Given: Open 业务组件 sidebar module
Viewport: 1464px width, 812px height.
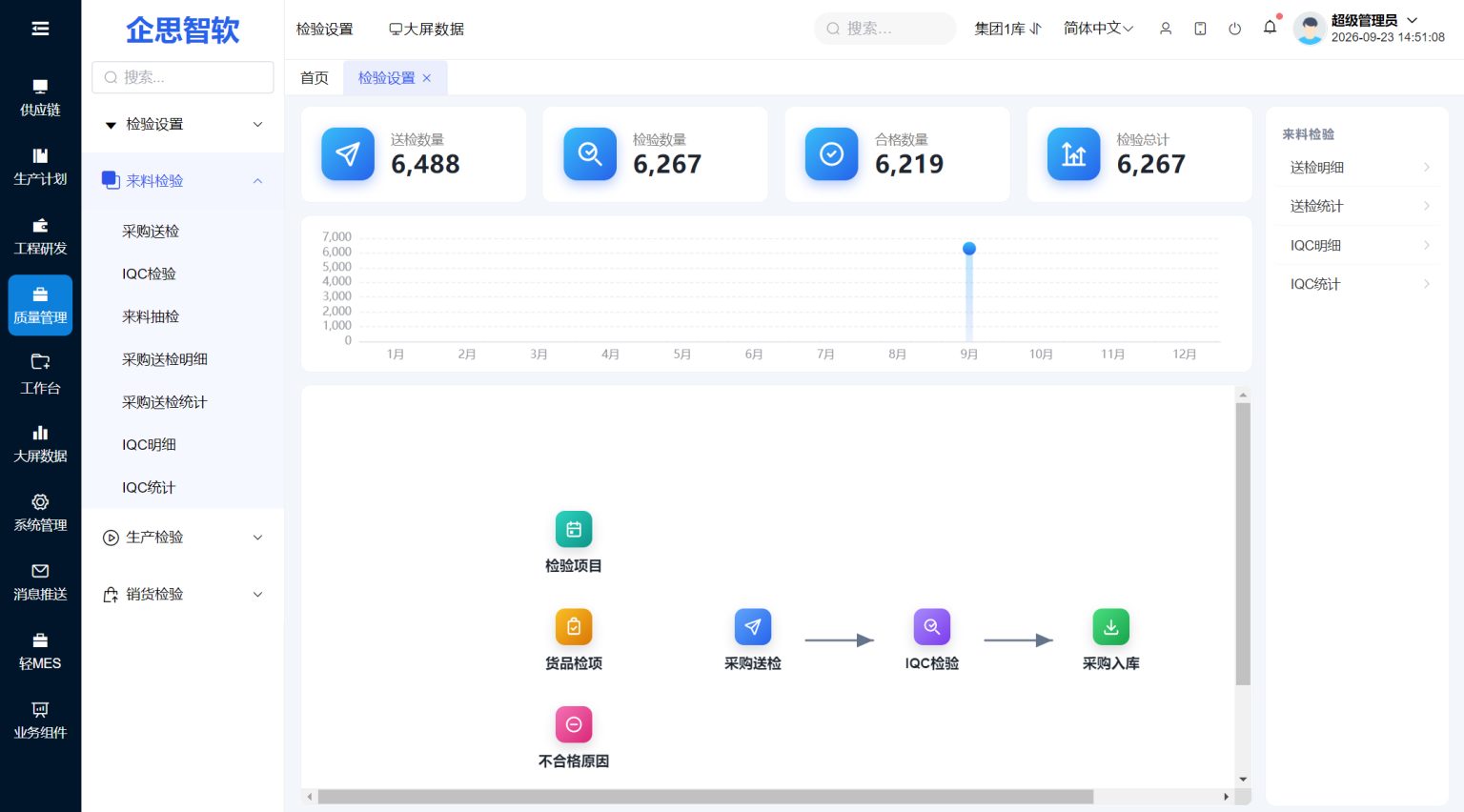Looking at the screenshot, I should (40, 721).
